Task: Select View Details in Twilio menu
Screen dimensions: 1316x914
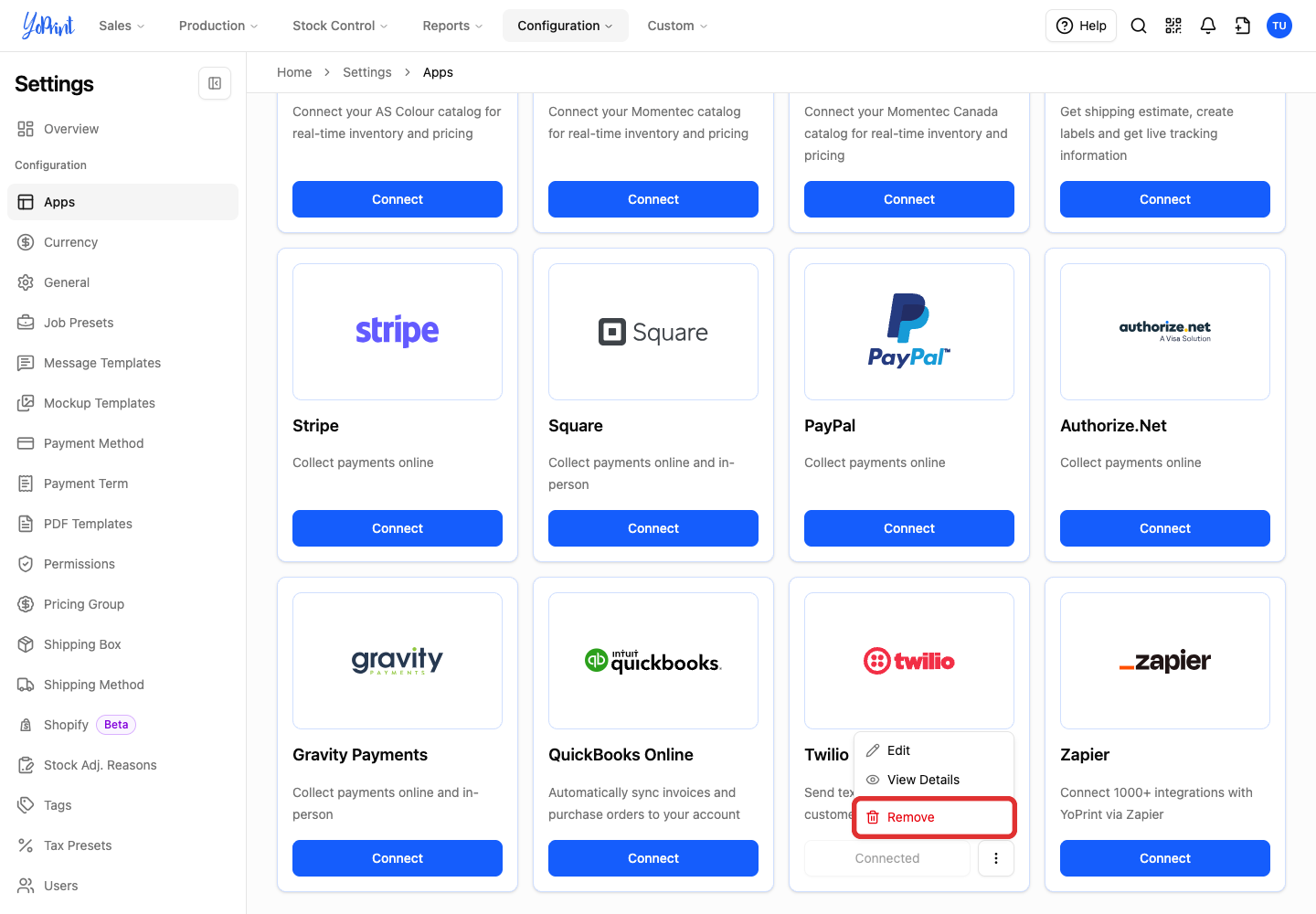Action: [x=934, y=780]
